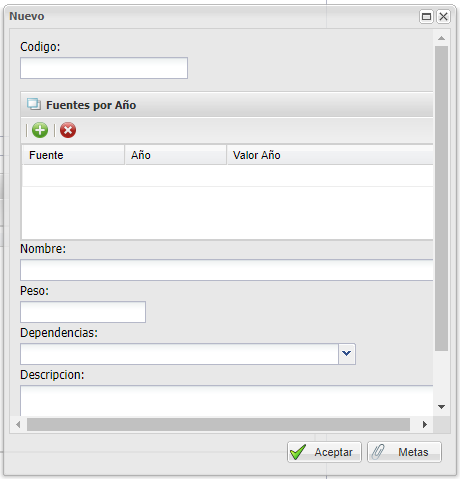Focus the Codigo input field

pyautogui.click(x=104, y=68)
